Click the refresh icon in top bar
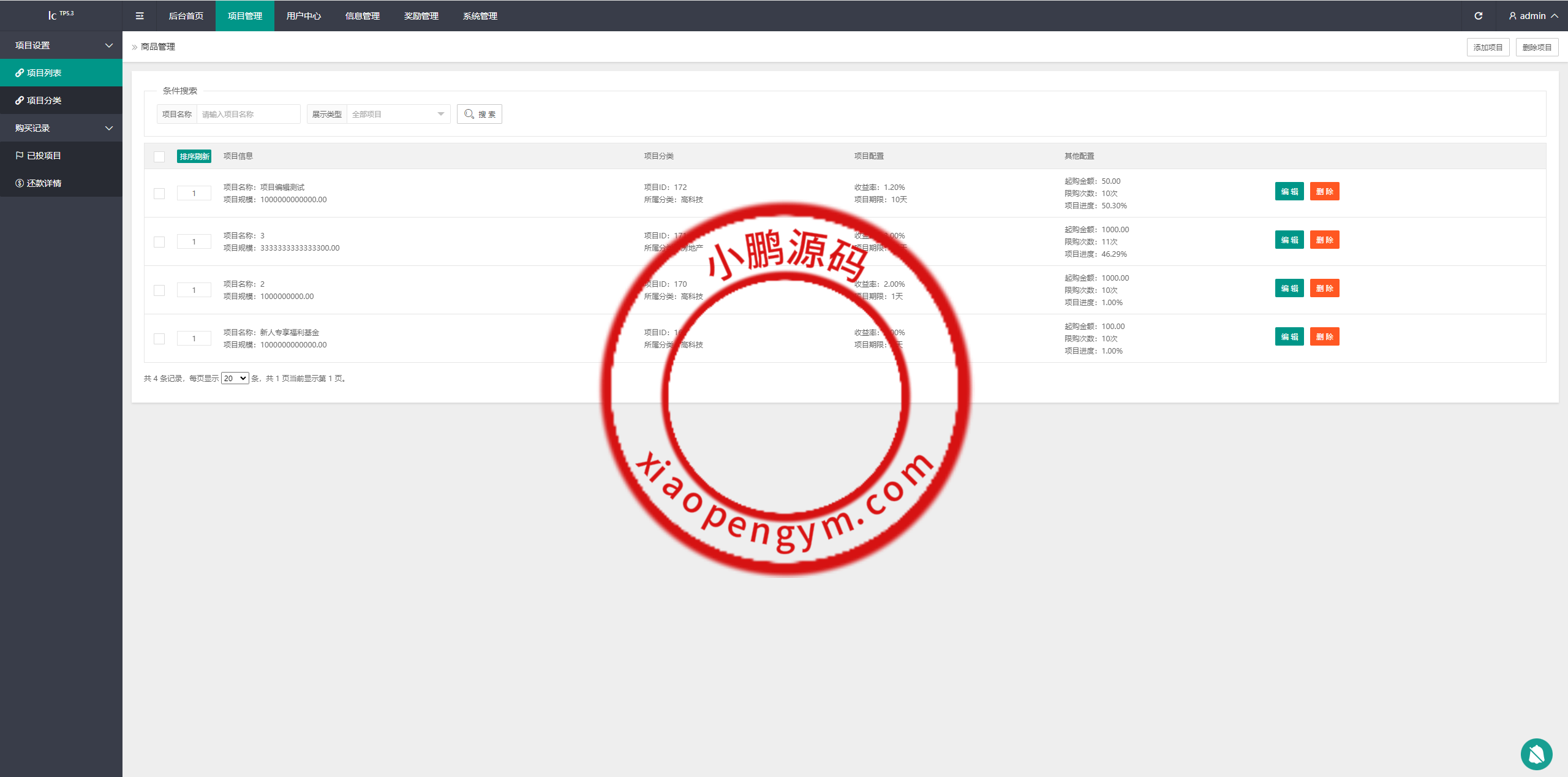Image resolution: width=1568 pixels, height=777 pixels. click(x=1478, y=16)
